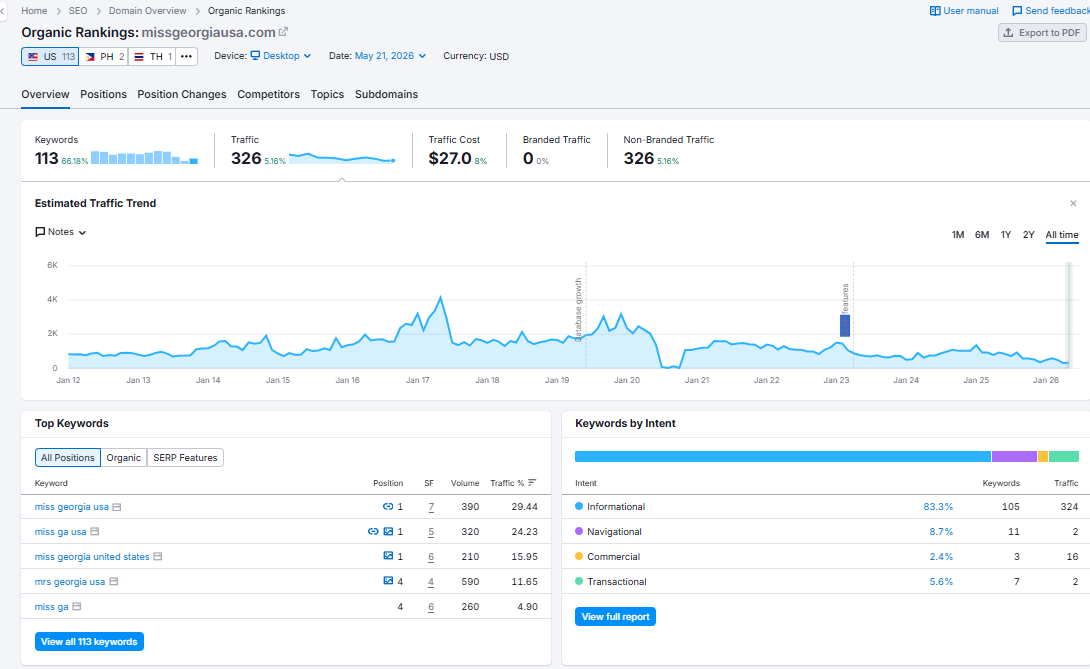Click the desktop monitor icon next to Device
Image resolution: width=1090 pixels, height=669 pixels.
(x=255, y=56)
